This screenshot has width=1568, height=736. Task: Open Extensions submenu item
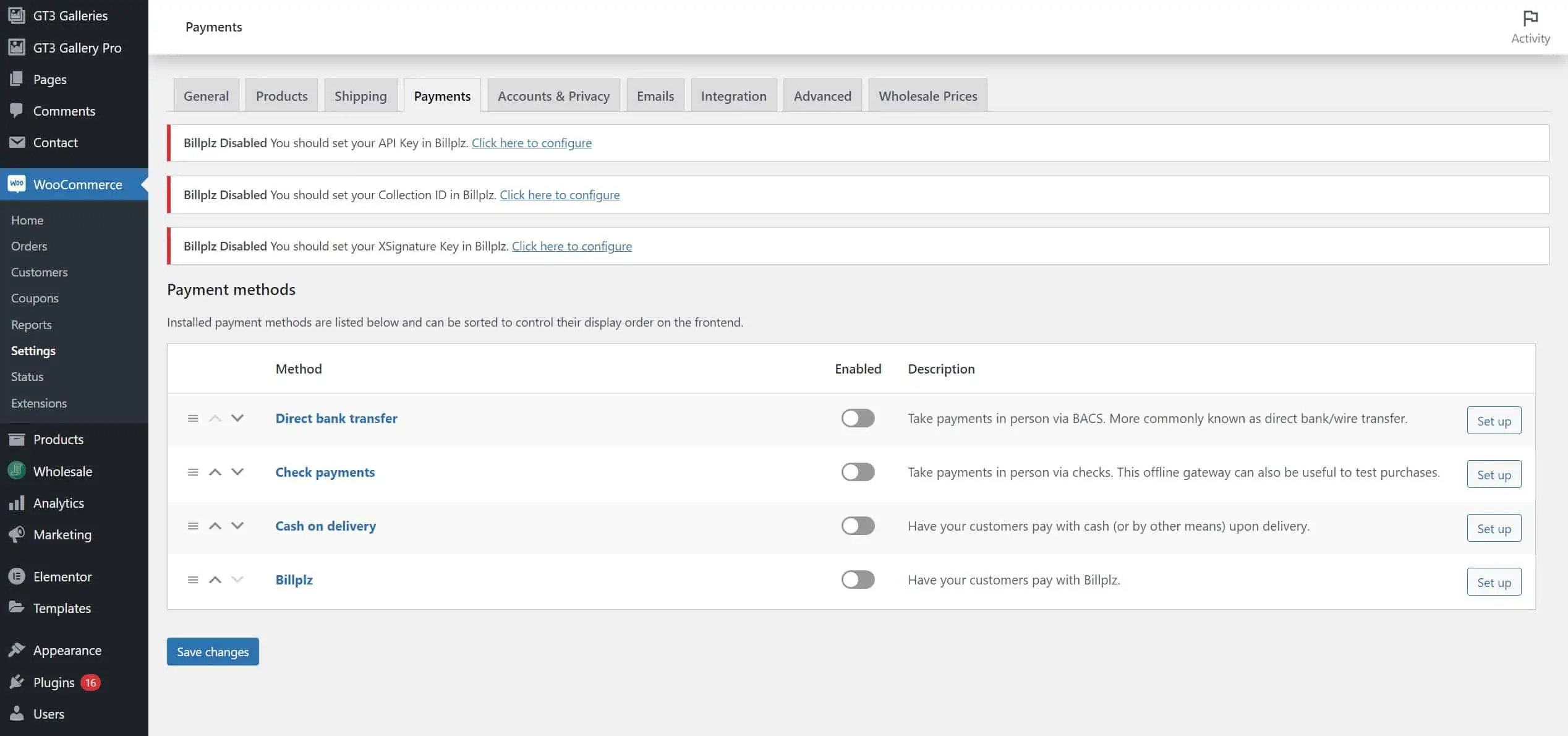click(x=39, y=403)
